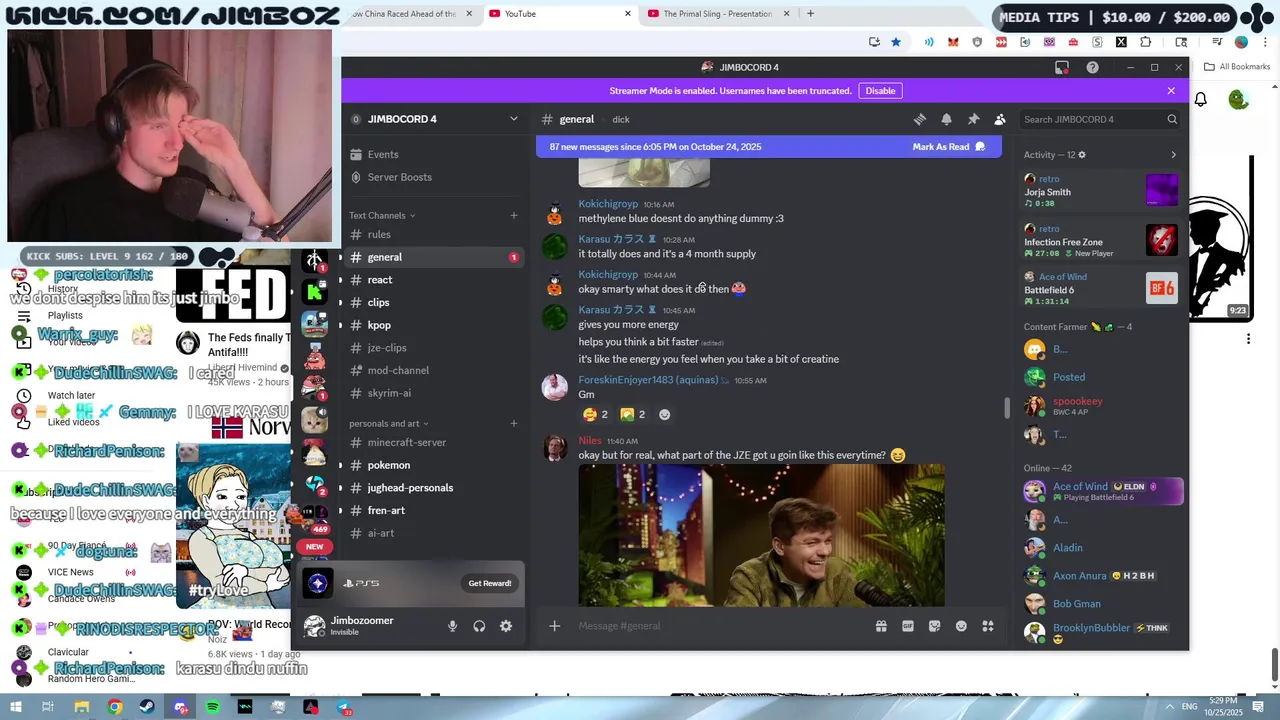Open the kpop channel
The height and width of the screenshot is (720, 1280).
click(432, 325)
